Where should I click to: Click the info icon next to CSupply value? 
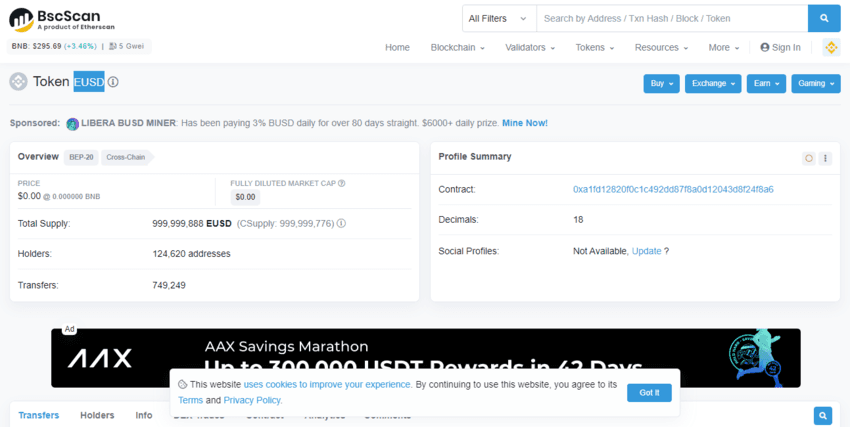[x=342, y=223]
